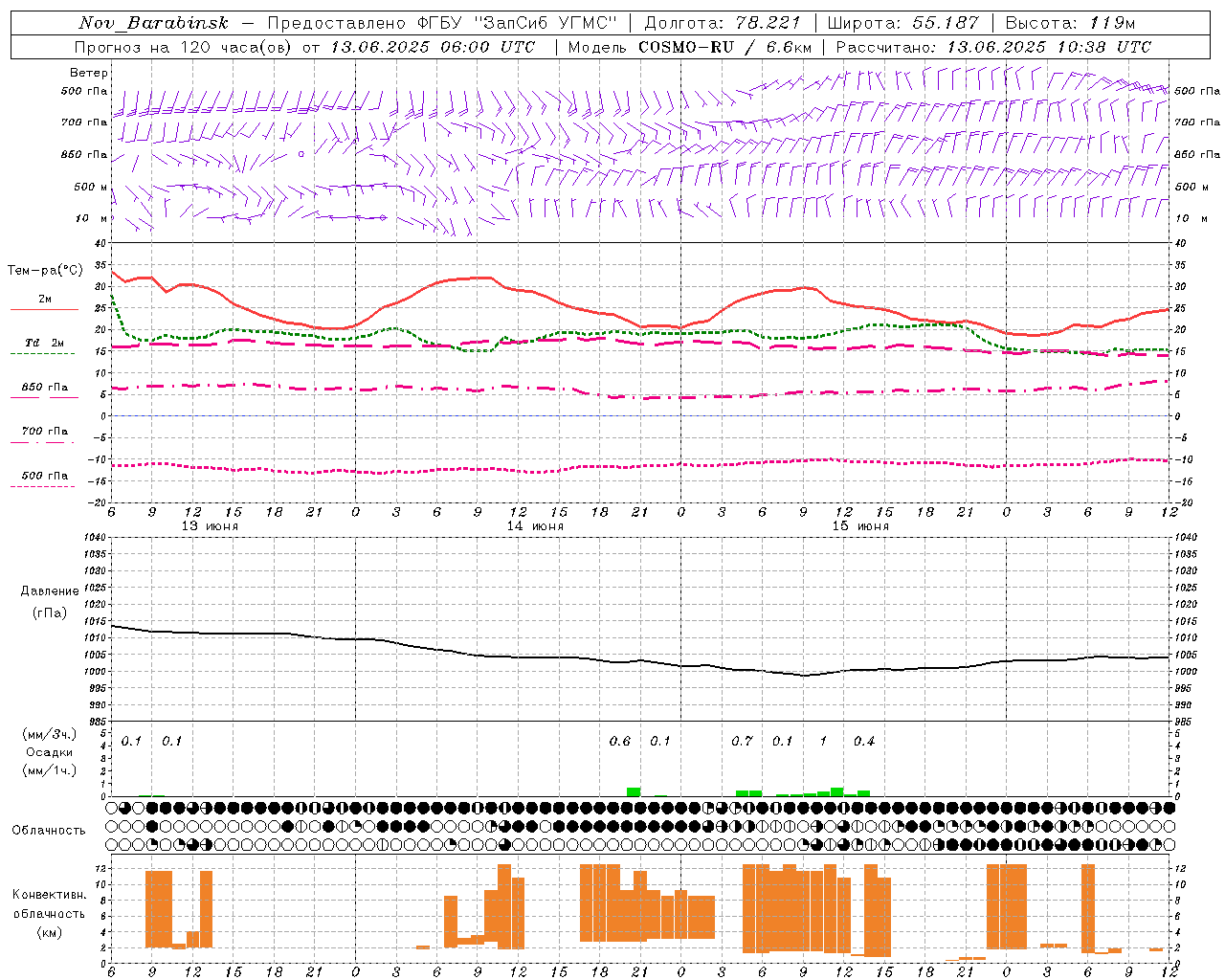
Task: Click the date label 14 июня
Action: (535, 526)
